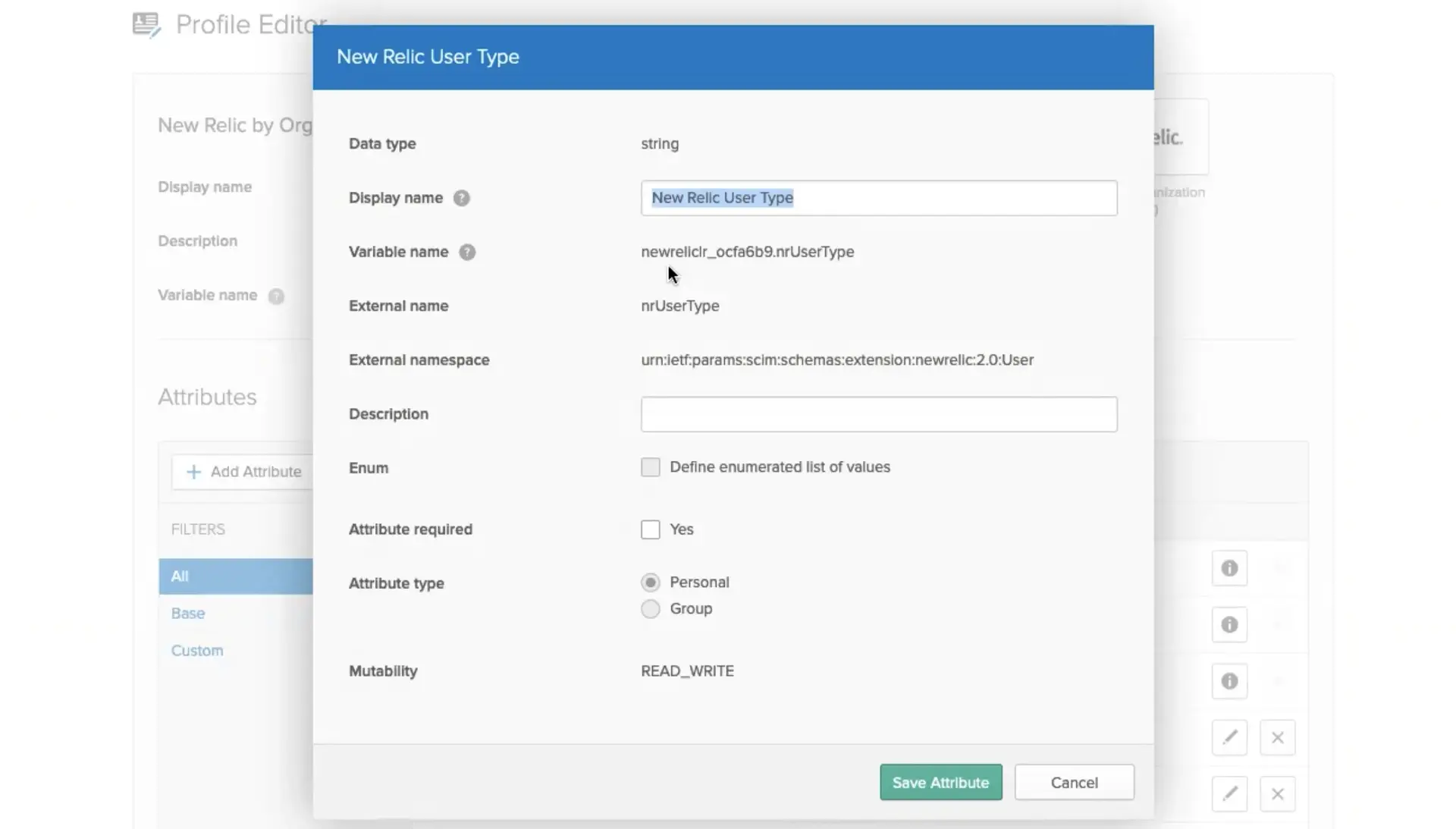Click the Save Attribute button
Screen dimensions: 1456x829
(940, 782)
